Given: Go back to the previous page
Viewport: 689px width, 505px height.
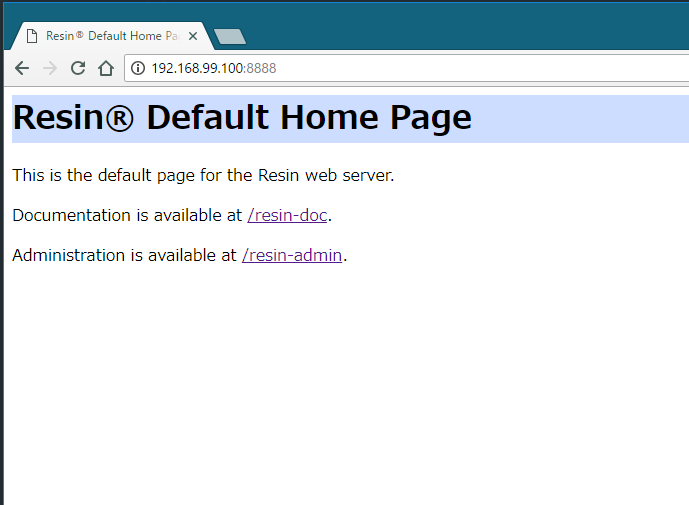Looking at the screenshot, I should point(22,68).
